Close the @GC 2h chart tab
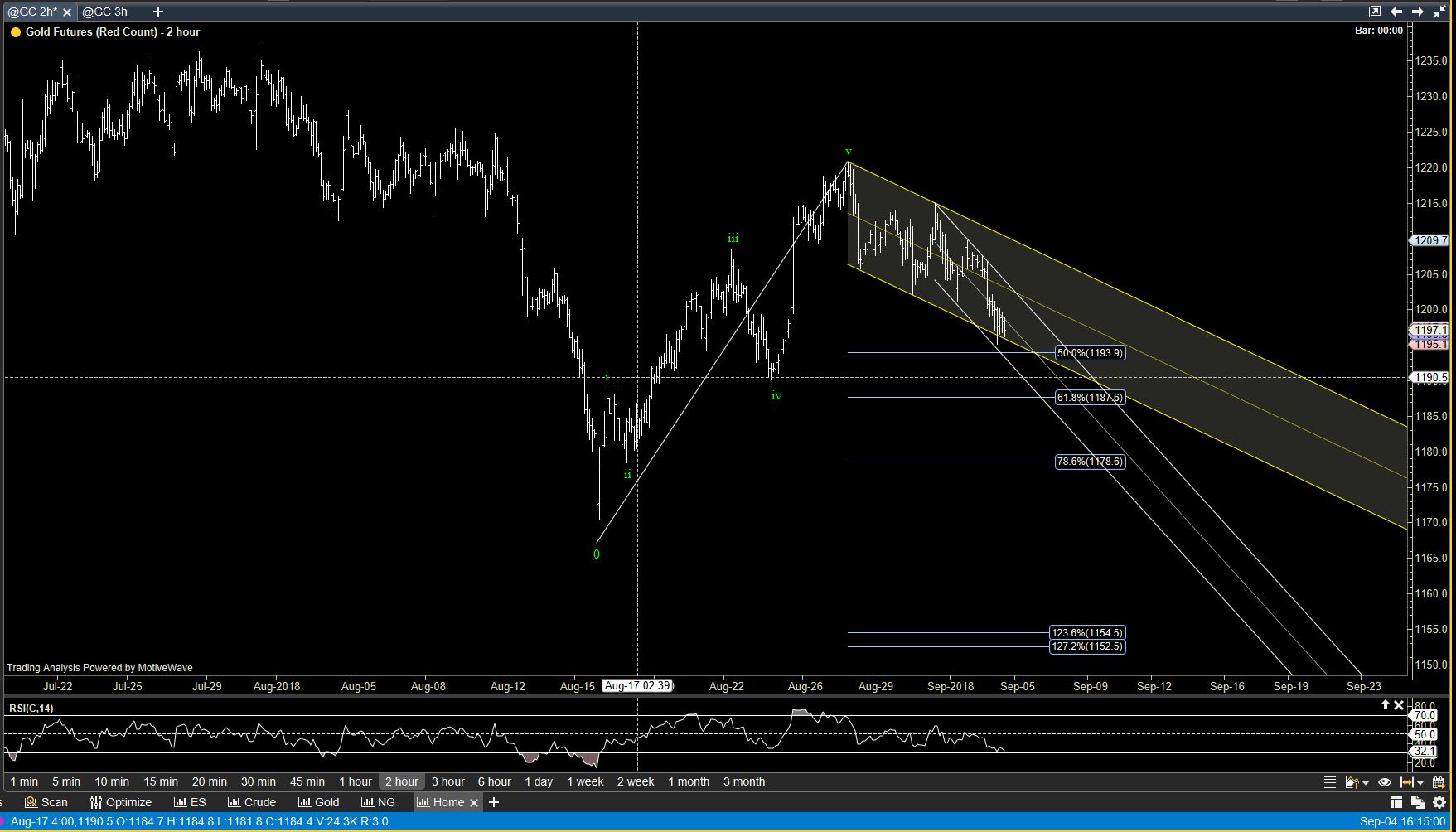 [67, 12]
